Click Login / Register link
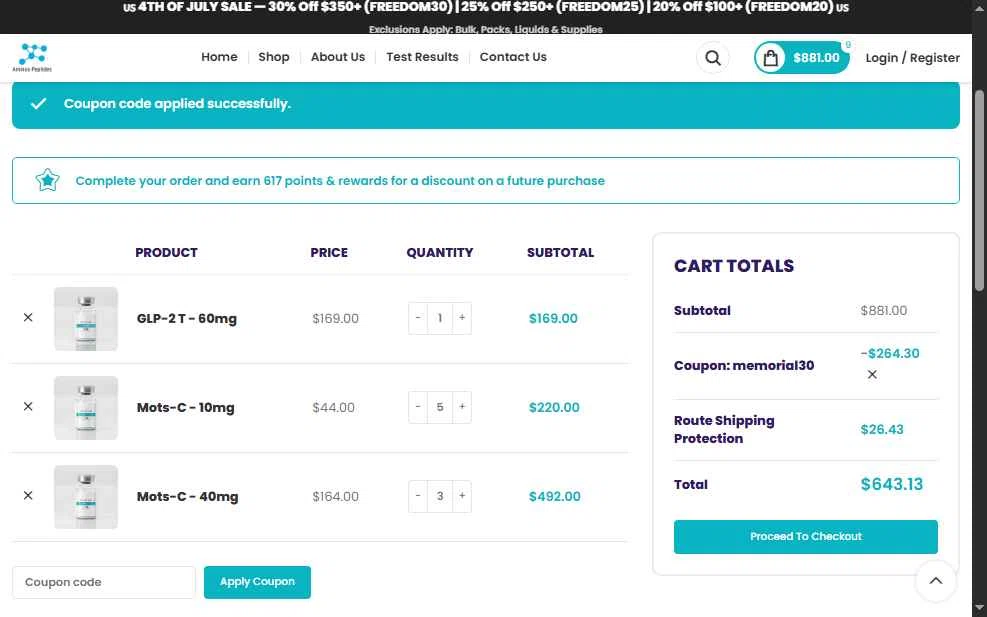The height and width of the screenshot is (617, 987). pos(912,58)
